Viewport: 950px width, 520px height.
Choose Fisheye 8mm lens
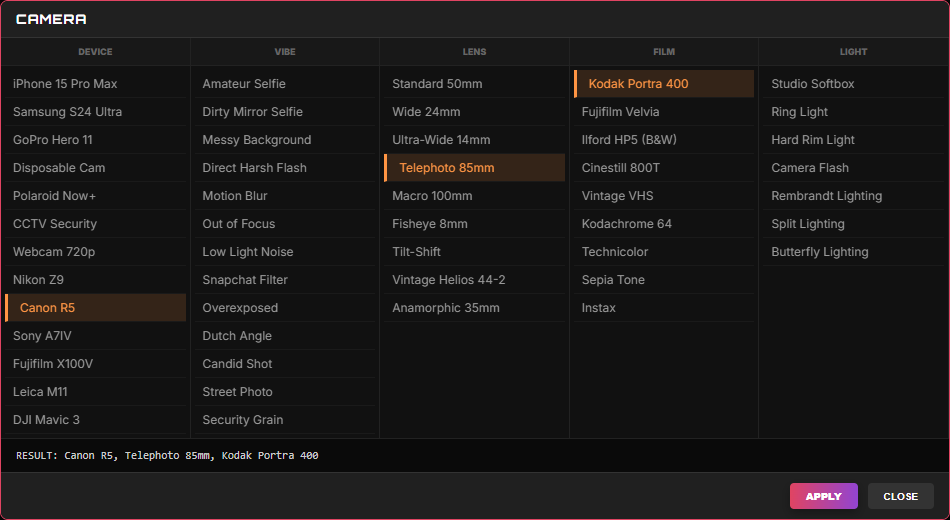tap(474, 224)
